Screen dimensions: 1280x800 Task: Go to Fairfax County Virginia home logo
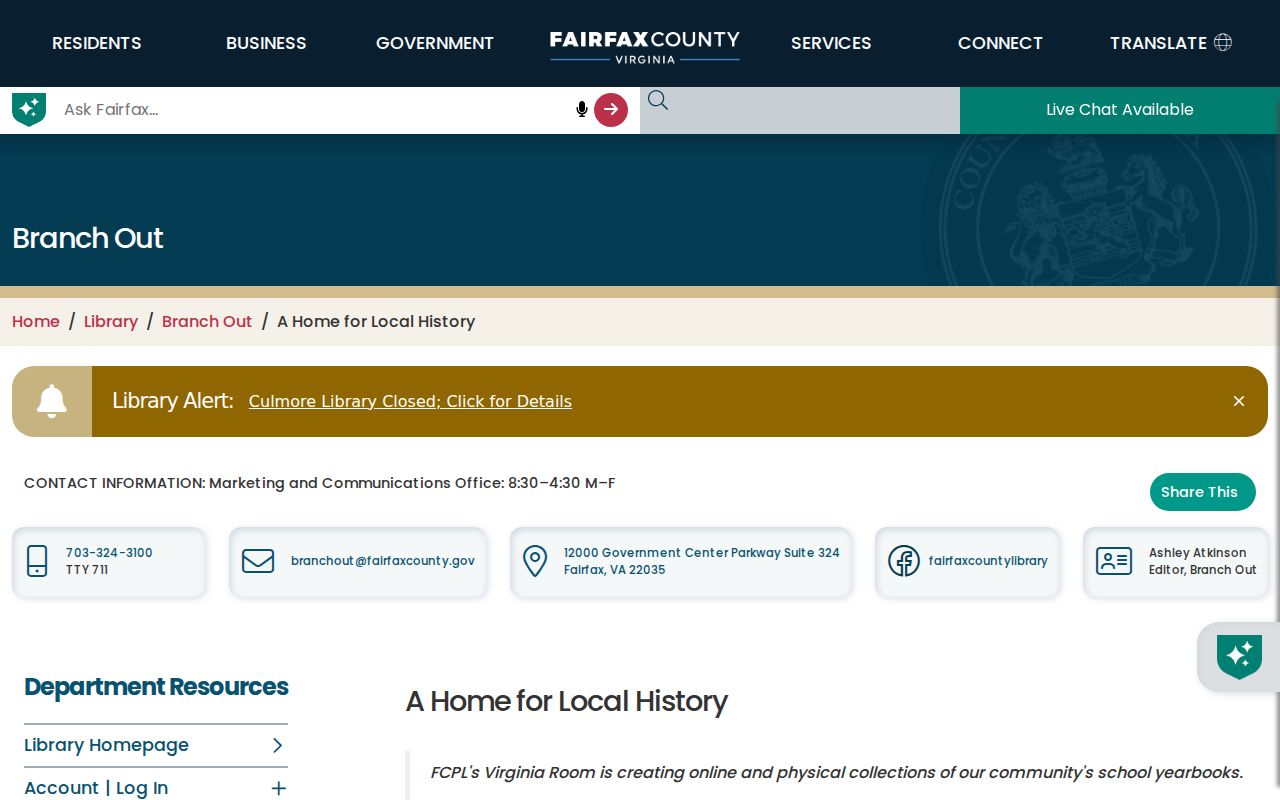tap(645, 46)
